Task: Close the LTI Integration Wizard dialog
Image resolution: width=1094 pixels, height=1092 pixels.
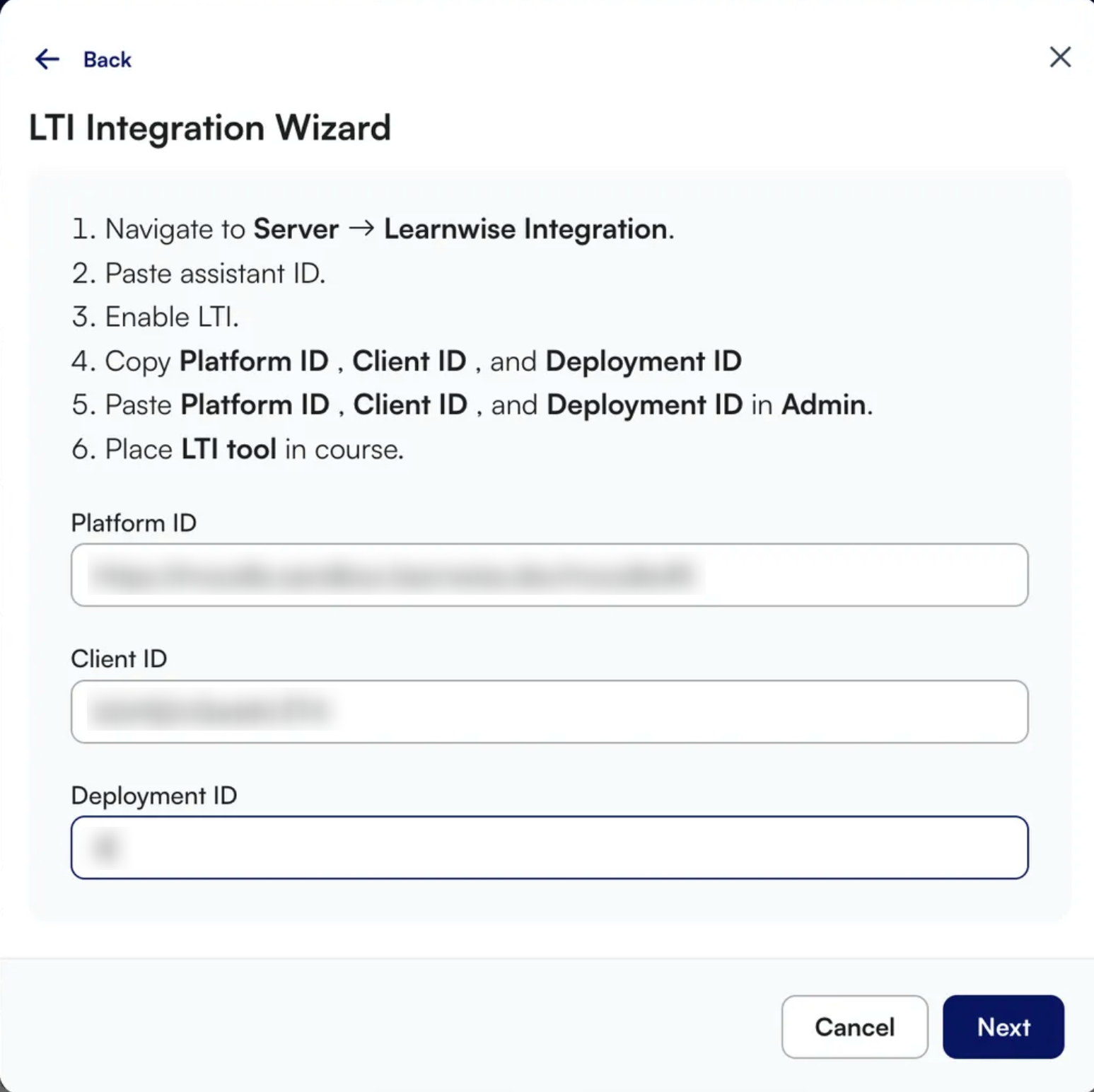Action: click(1060, 57)
